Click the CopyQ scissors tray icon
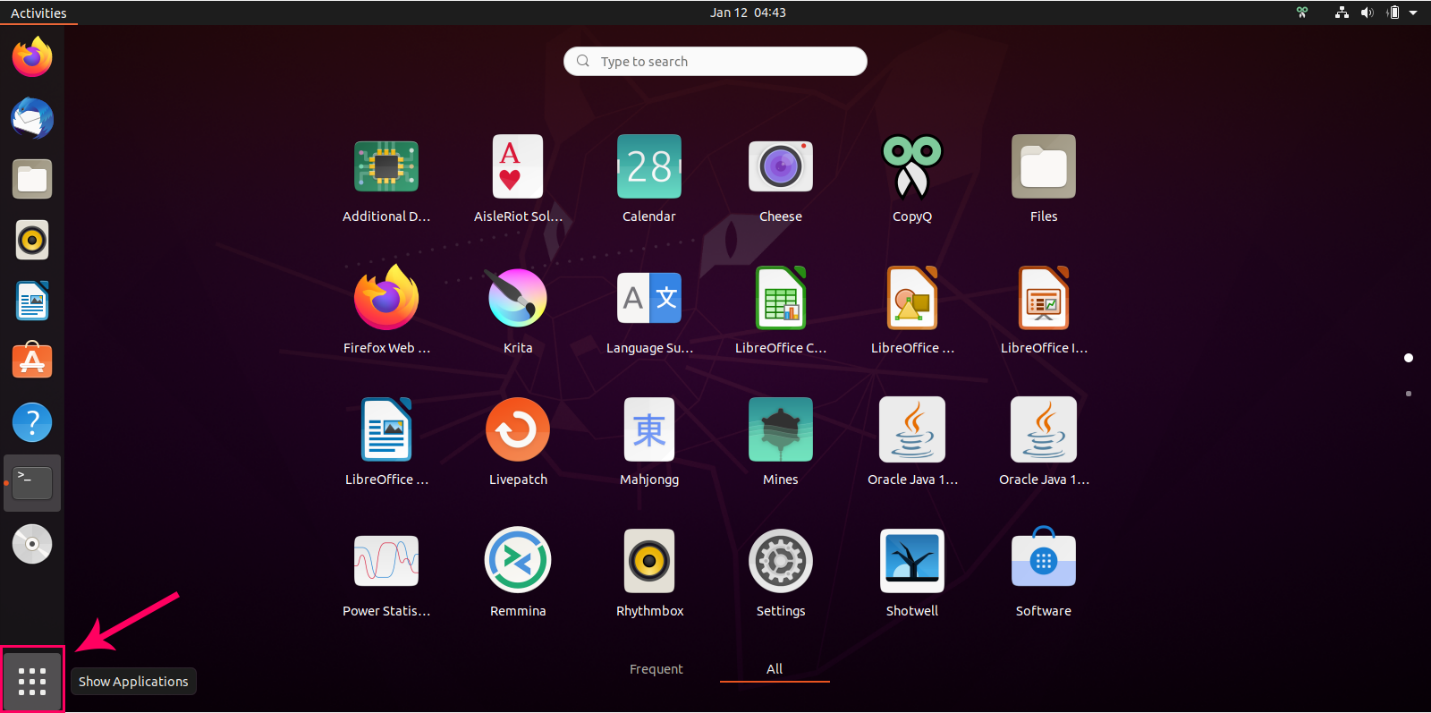Viewport: 1431px width, 713px height. point(1302,13)
